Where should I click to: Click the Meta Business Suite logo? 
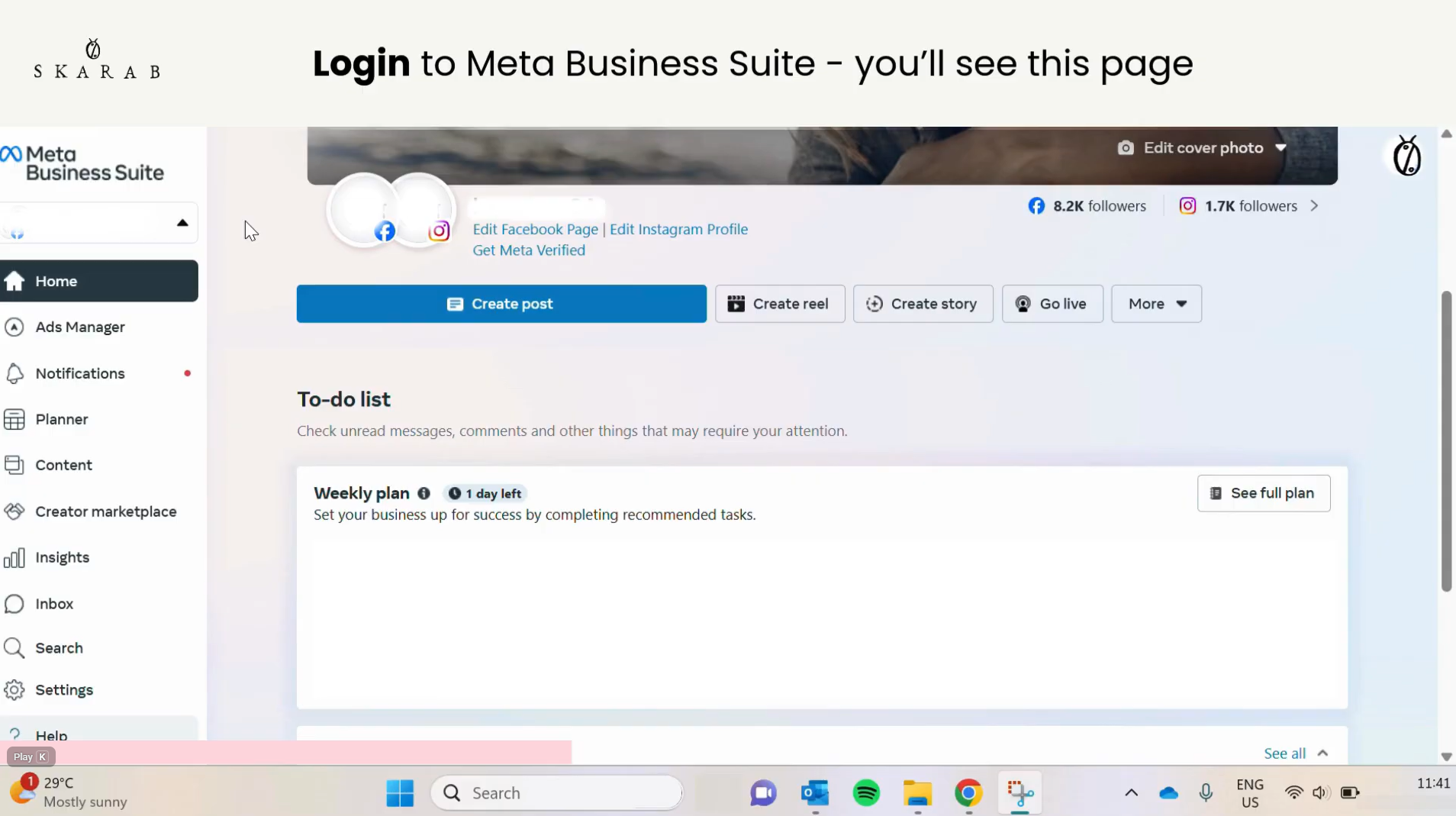[x=84, y=161]
